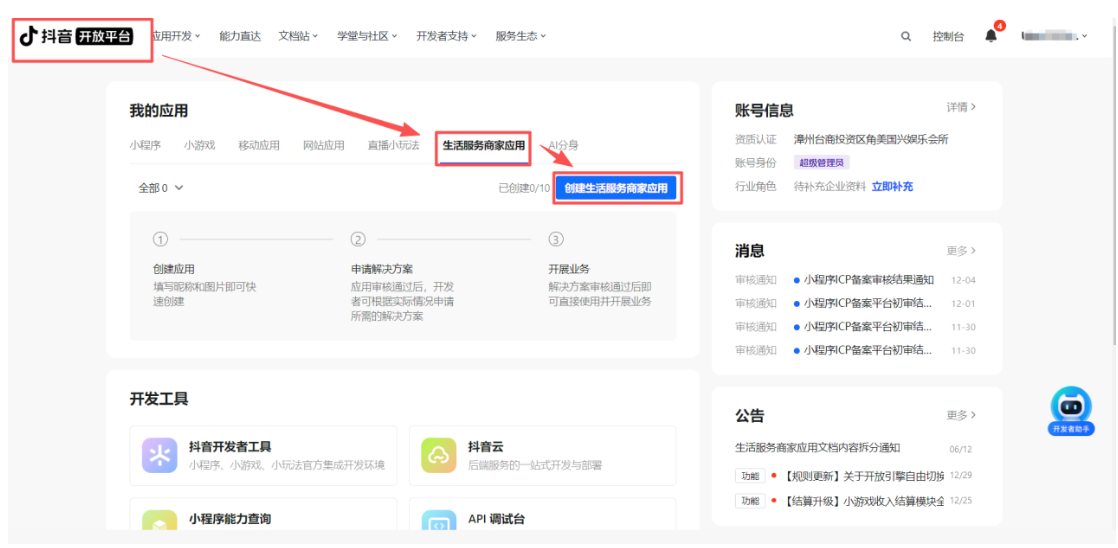
Task: Open the notification bell icon
Action: [991, 36]
